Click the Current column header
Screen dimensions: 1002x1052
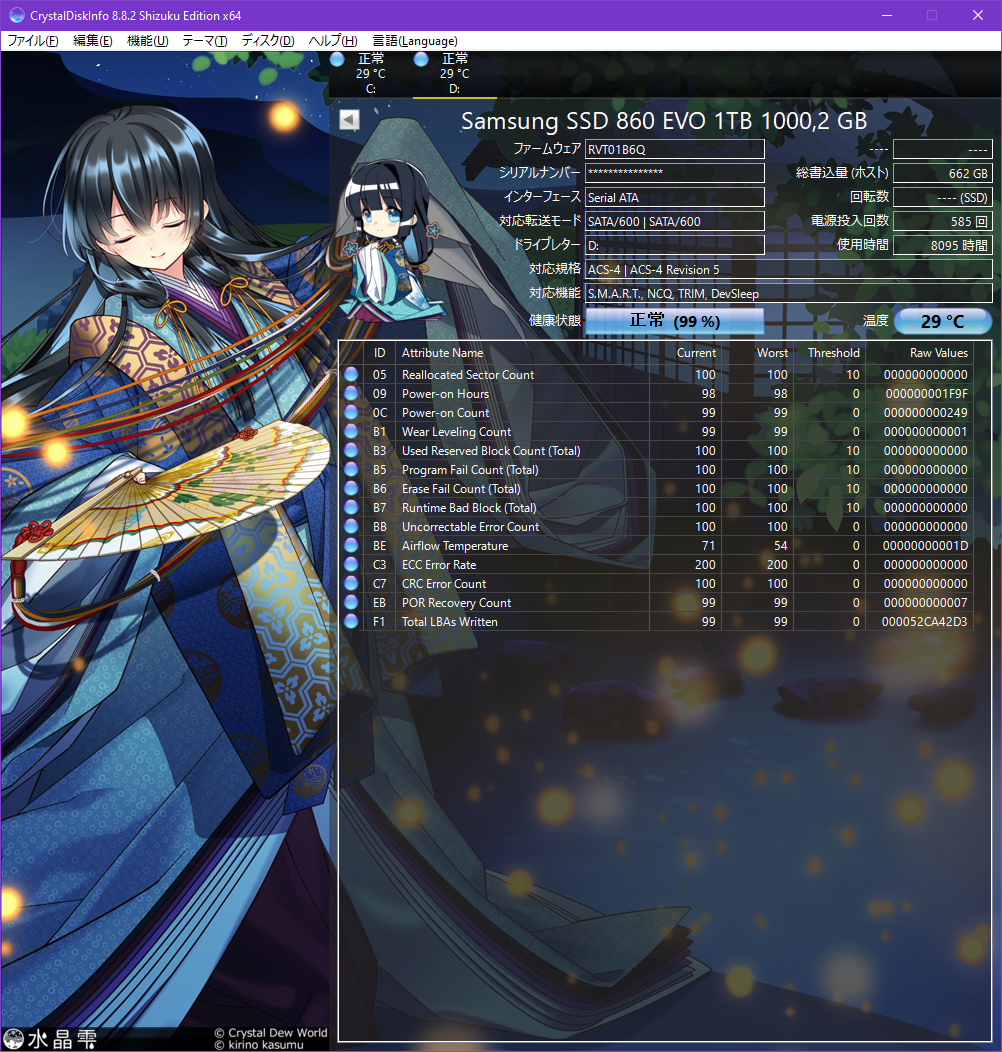point(696,353)
